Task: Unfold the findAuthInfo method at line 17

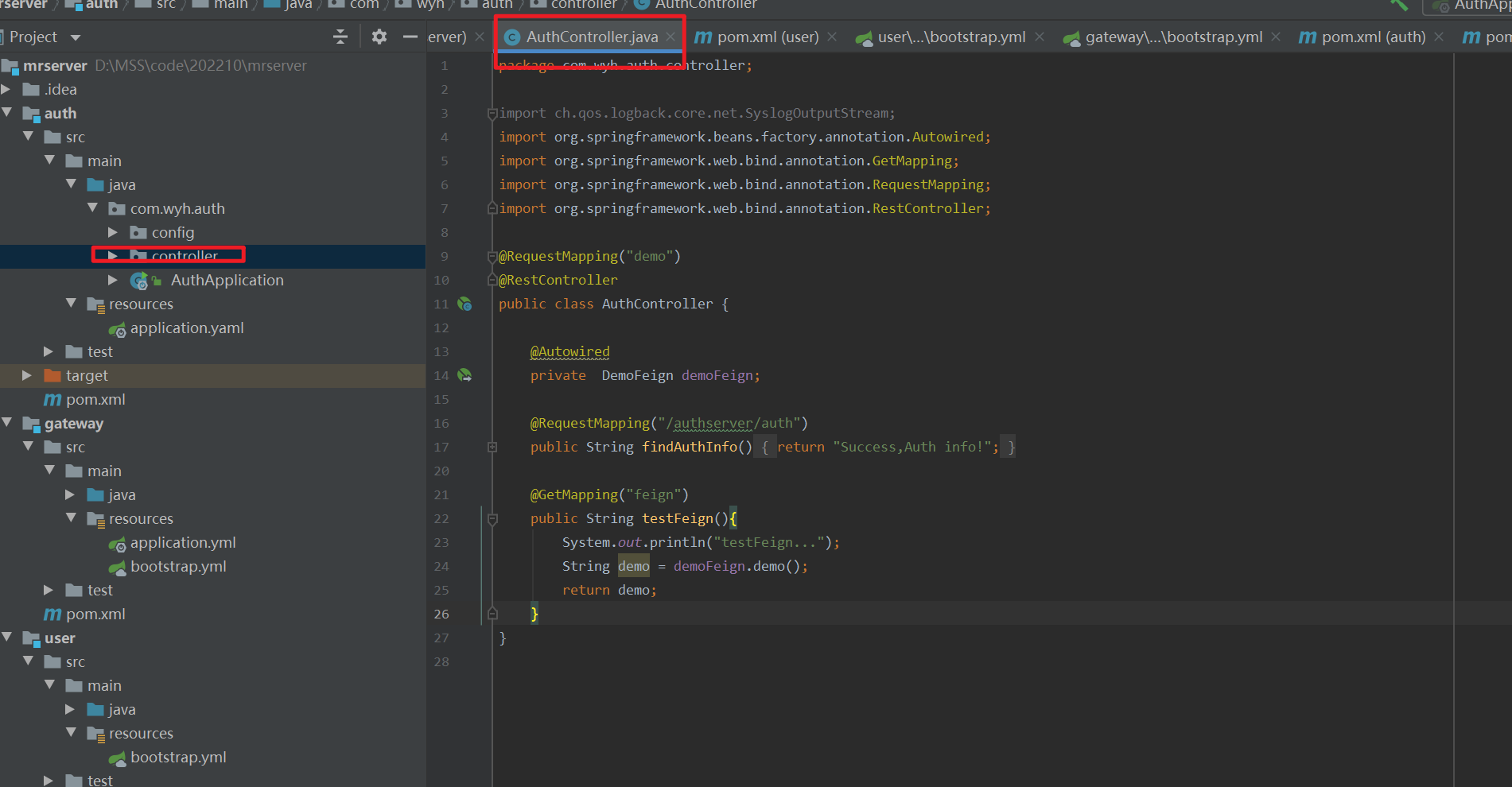Action: coord(492,447)
